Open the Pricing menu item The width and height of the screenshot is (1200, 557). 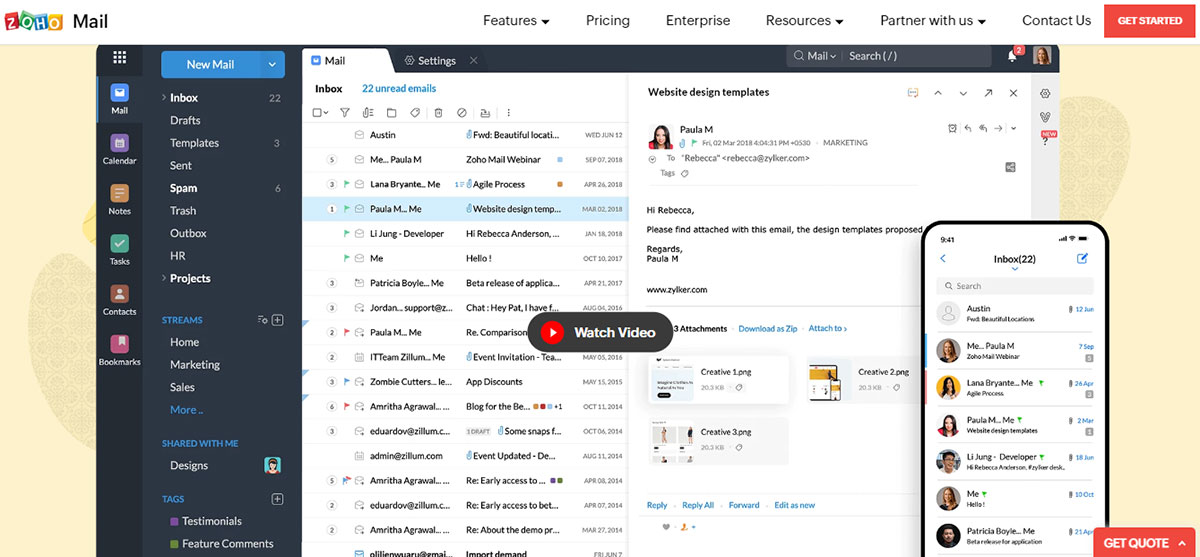click(x=608, y=20)
